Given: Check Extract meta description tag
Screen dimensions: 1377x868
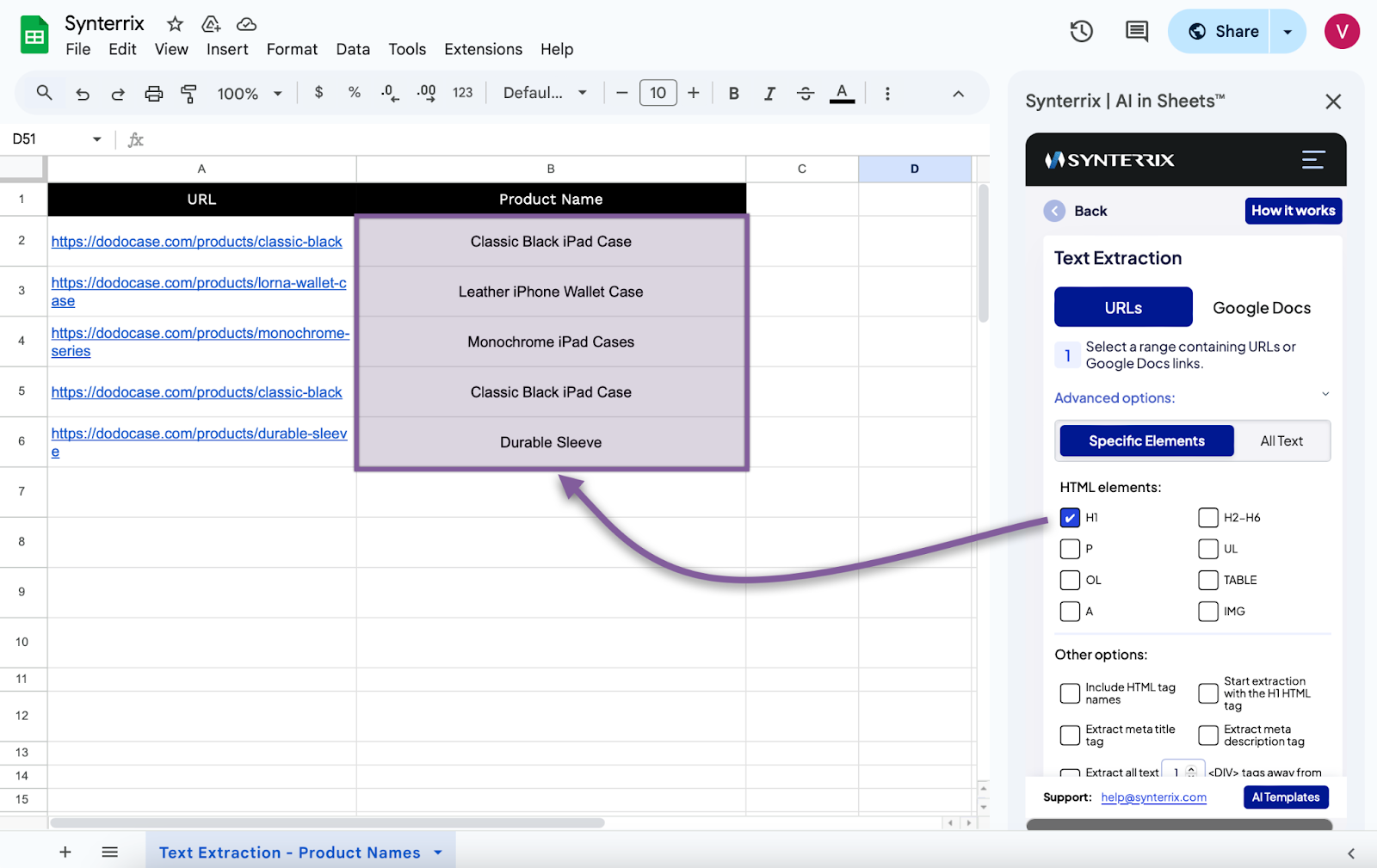Looking at the screenshot, I should [1208, 736].
